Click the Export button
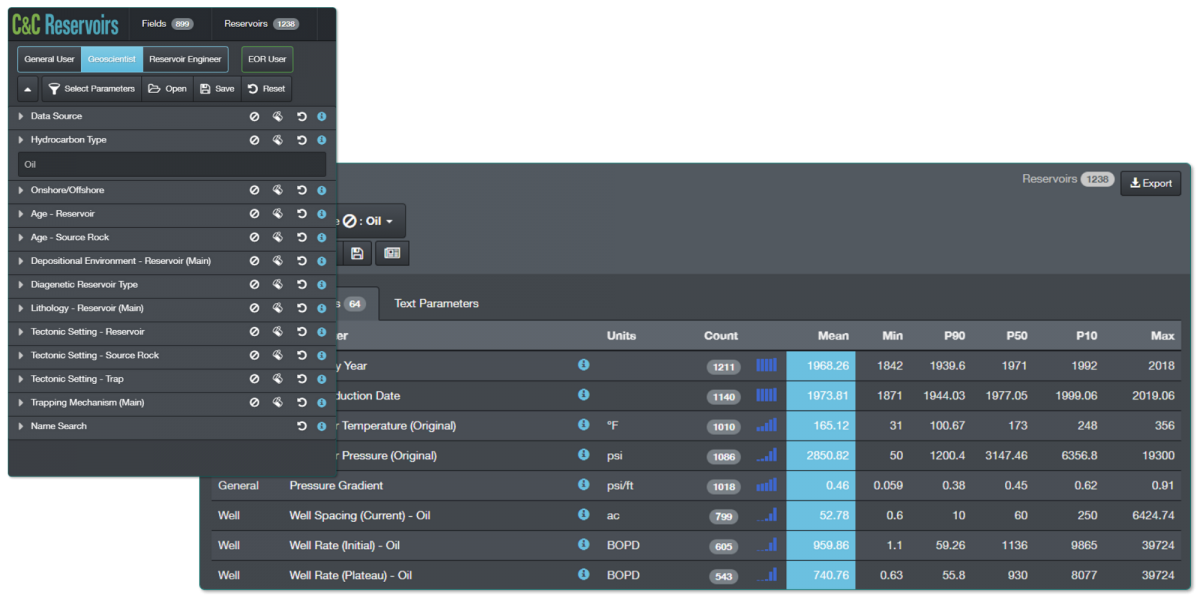Image resolution: width=1200 pixels, height=600 pixels. (x=1150, y=183)
